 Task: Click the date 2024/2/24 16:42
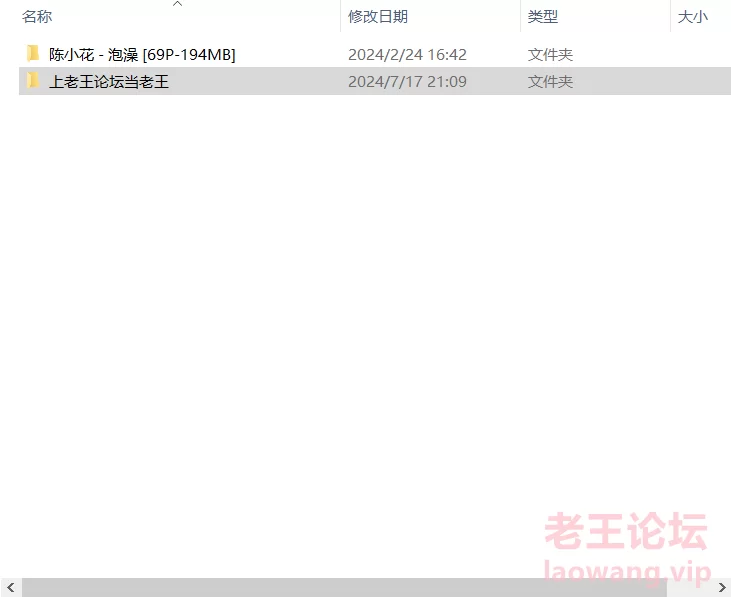[x=407, y=55]
